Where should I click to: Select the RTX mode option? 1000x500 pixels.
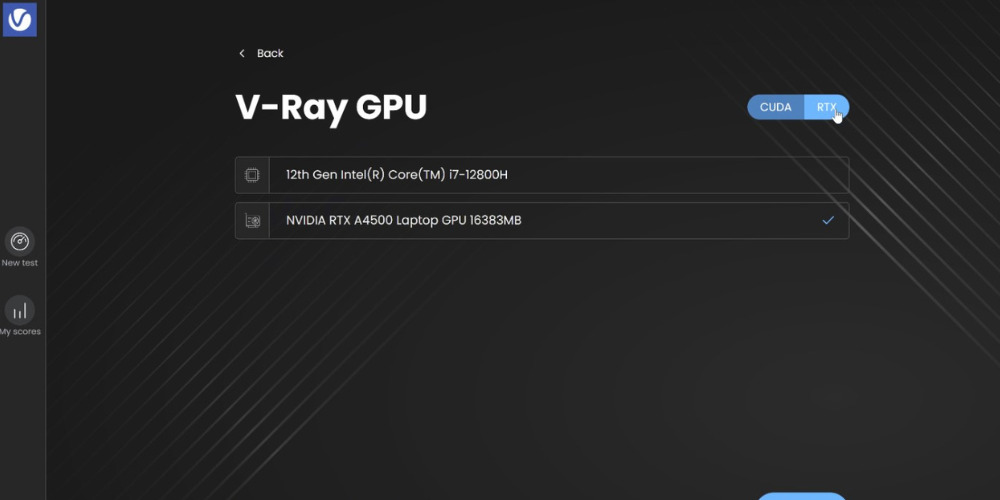[826, 107]
